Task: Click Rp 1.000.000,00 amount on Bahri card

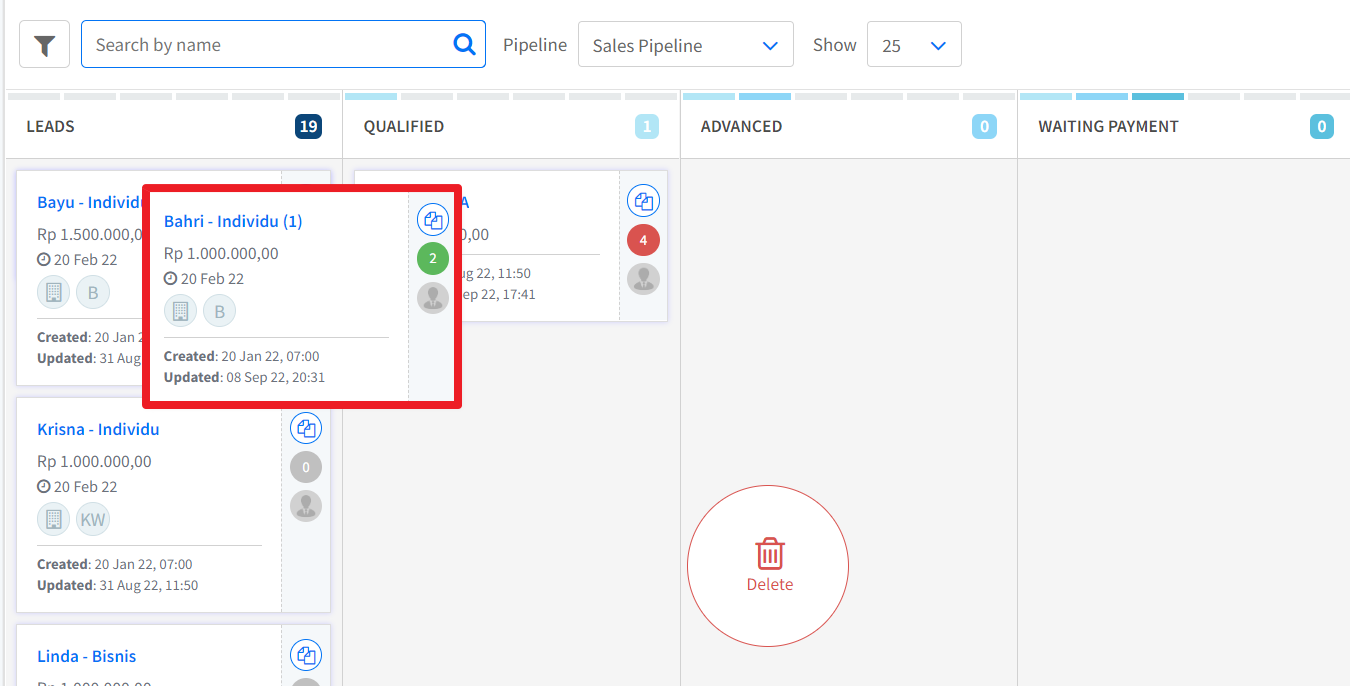Action: [x=221, y=253]
